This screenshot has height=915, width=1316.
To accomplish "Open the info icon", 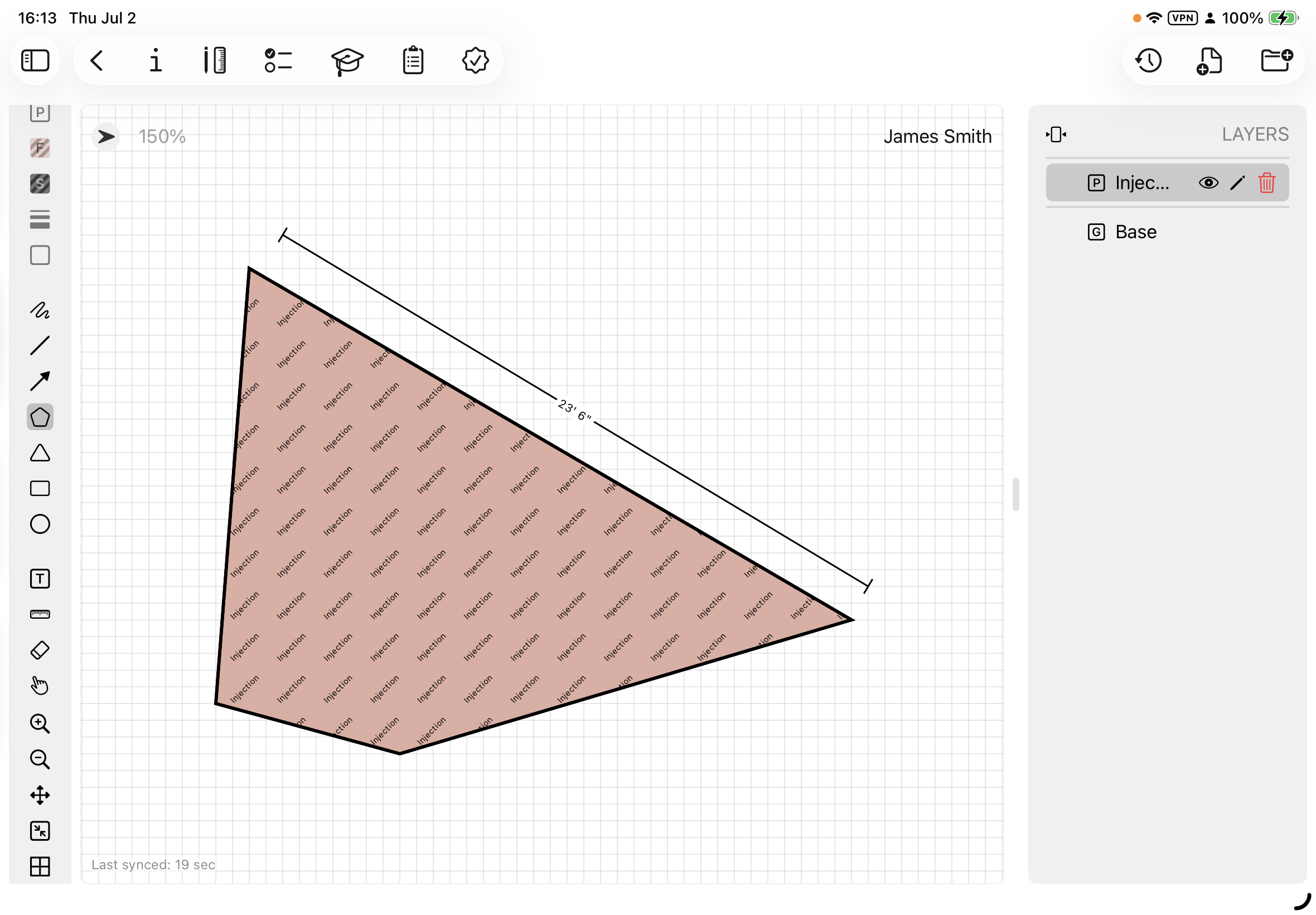I will tap(156, 60).
